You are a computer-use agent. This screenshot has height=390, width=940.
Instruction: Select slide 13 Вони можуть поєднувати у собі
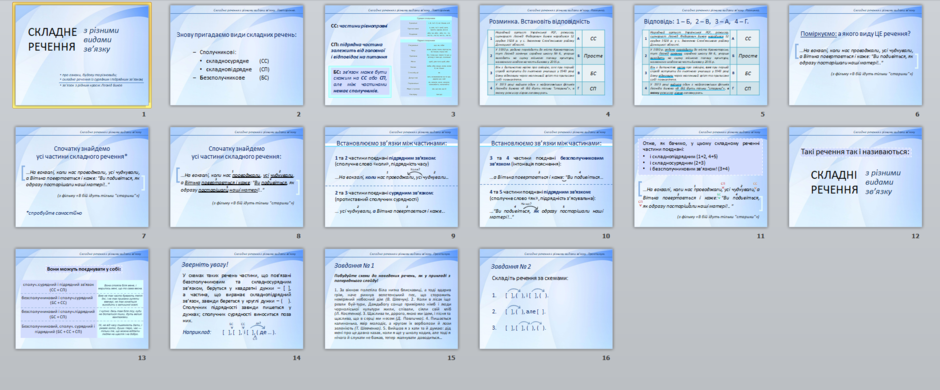pos(82,299)
